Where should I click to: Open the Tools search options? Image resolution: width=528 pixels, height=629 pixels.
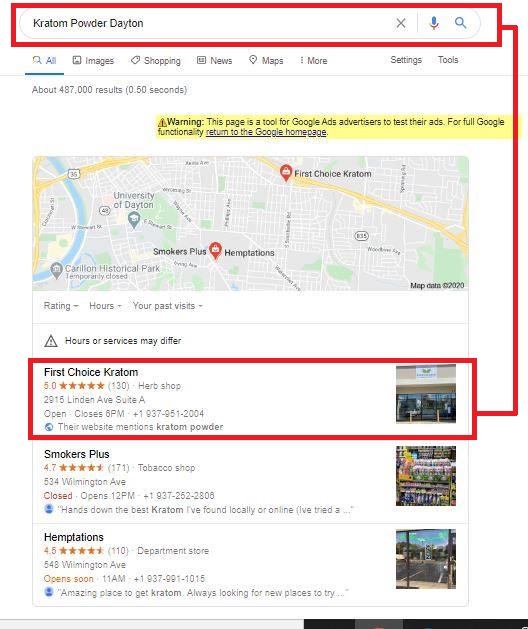pyautogui.click(x=448, y=60)
